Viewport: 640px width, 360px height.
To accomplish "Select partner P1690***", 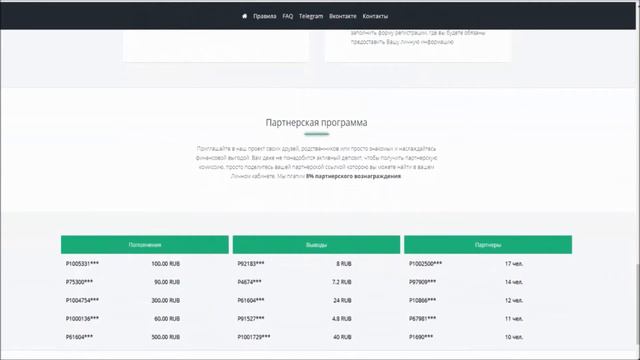I will [x=421, y=337].
